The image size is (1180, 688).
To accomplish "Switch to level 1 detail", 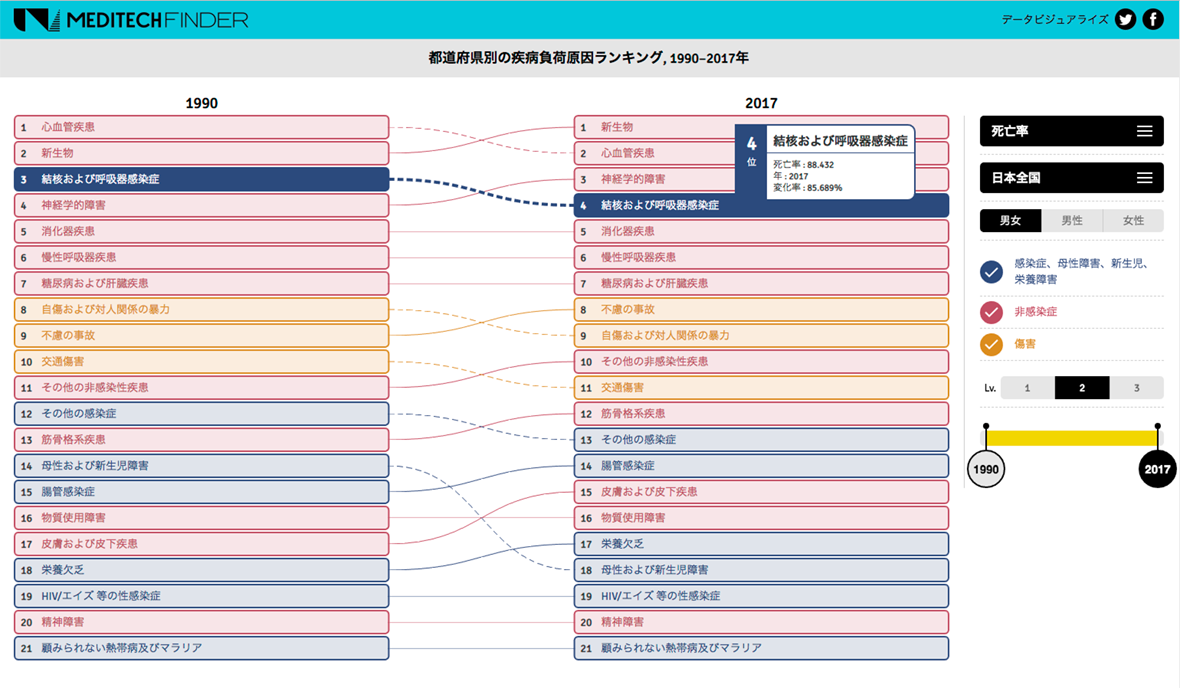I will (1027, 388).
